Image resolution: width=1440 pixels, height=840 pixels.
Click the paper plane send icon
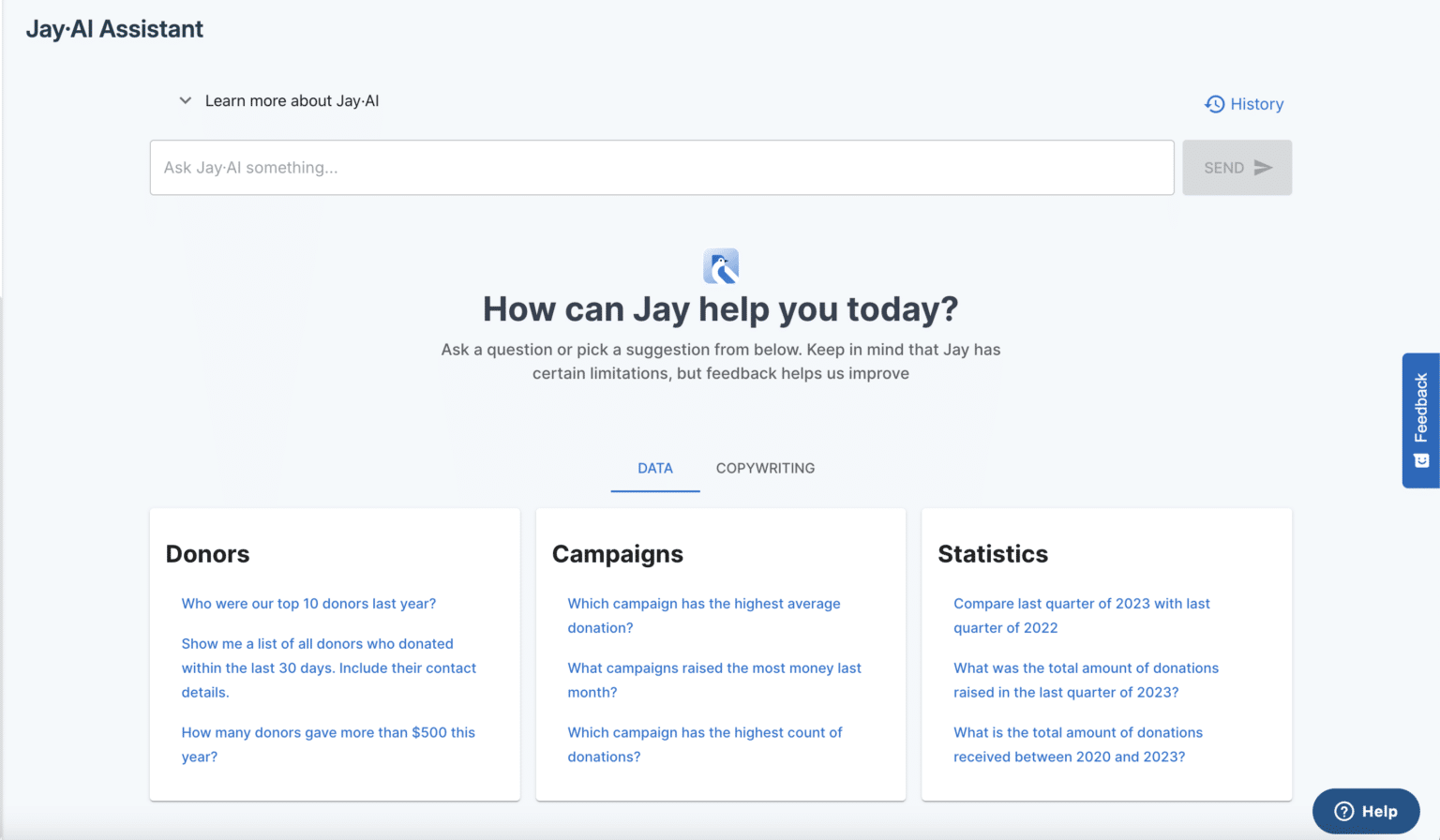(1263, 168)
